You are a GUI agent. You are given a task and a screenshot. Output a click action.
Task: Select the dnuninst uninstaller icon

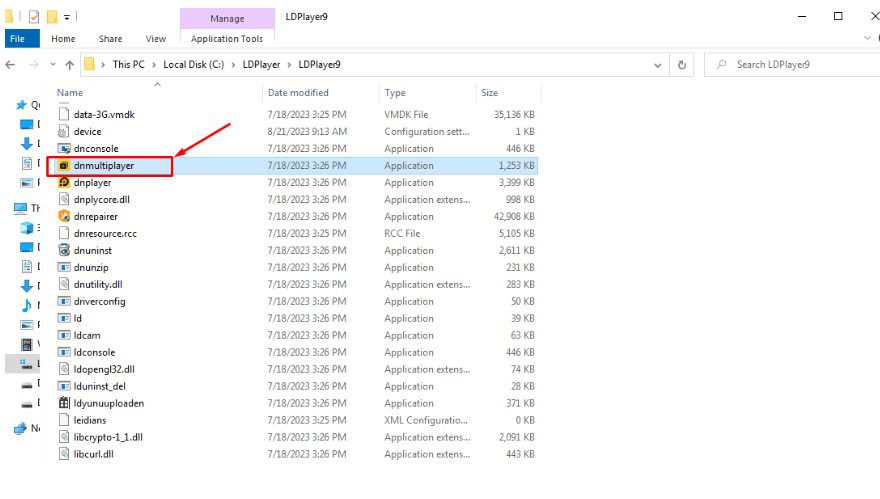(x=64, y=250)
